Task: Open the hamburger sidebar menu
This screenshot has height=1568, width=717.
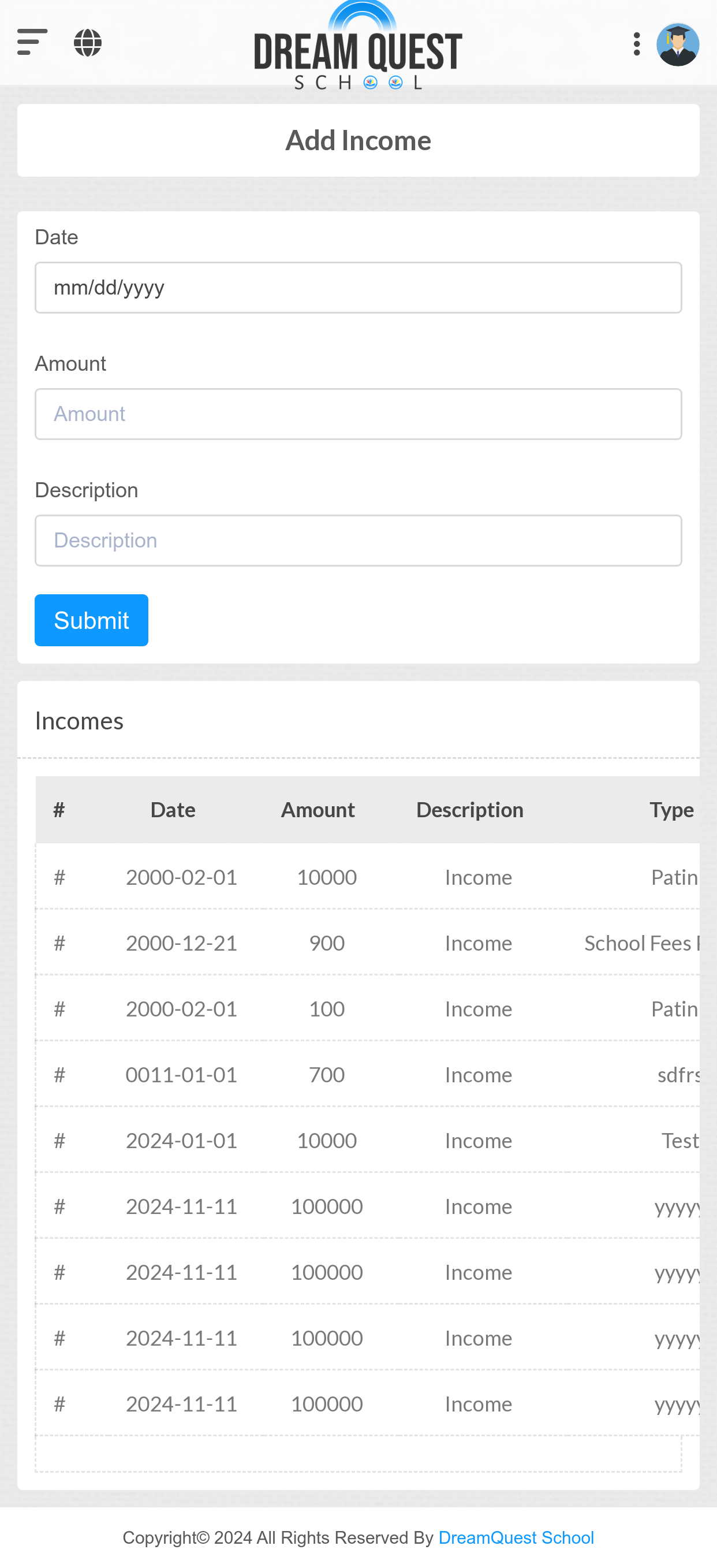Action: 32,42
